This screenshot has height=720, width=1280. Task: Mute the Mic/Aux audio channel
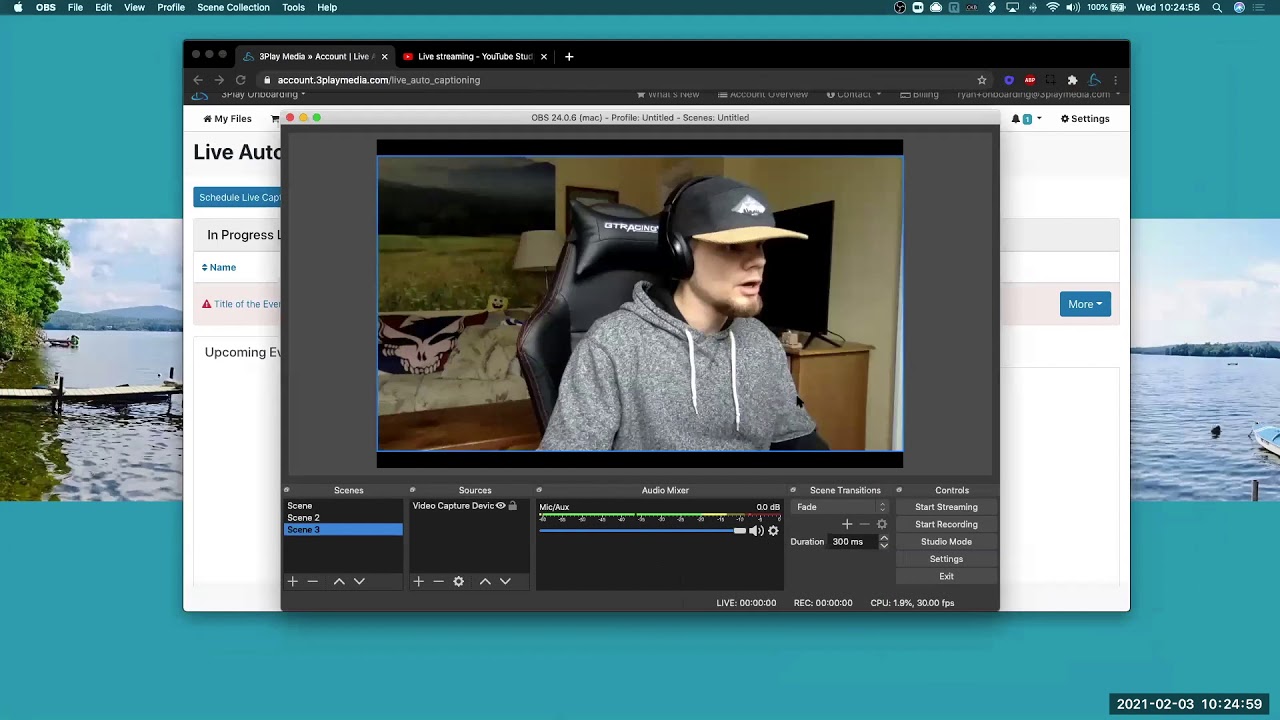tap(756, 531)
